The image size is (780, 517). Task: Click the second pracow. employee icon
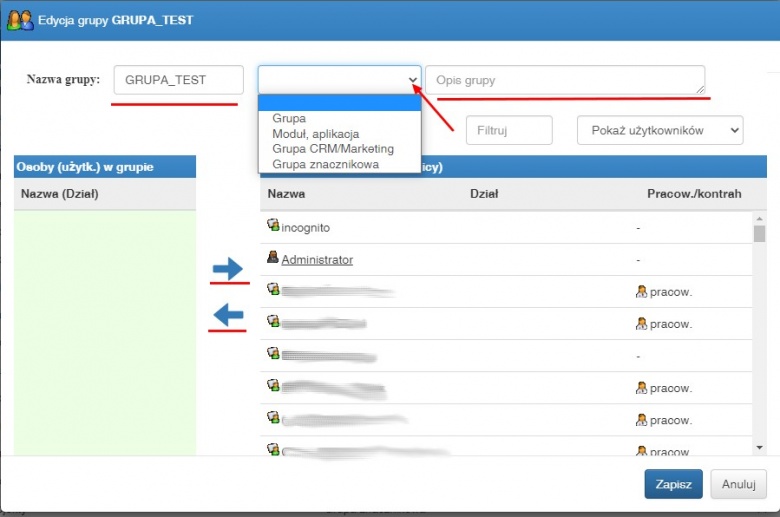[641, 324]
